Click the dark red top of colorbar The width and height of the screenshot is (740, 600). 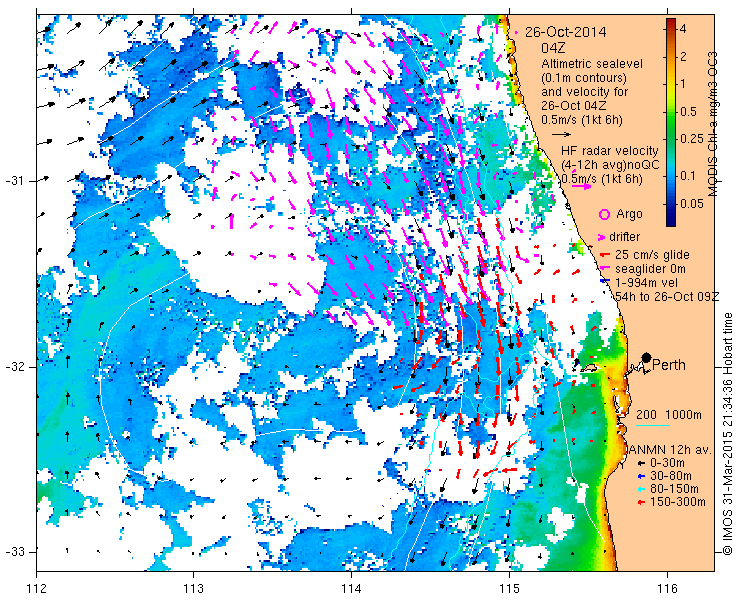point(671,22)
